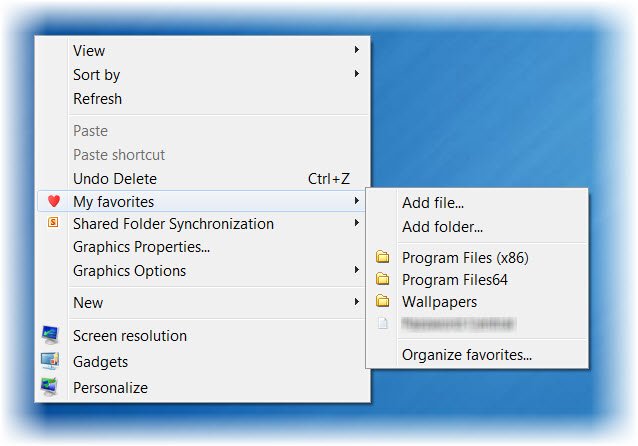Choose Undo Delete in the menu
The image size is (638, 446).
pos(115,179)
